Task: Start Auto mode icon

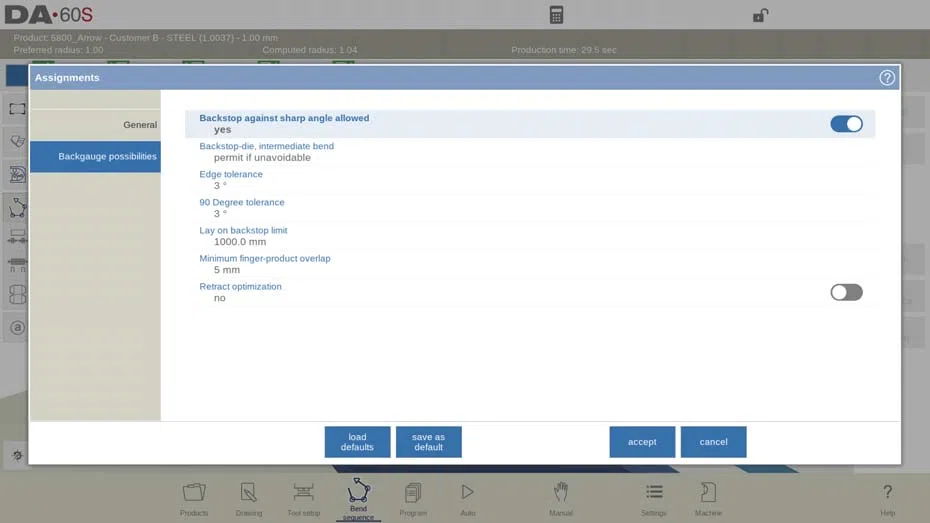Action: click(x=467, y=499)
